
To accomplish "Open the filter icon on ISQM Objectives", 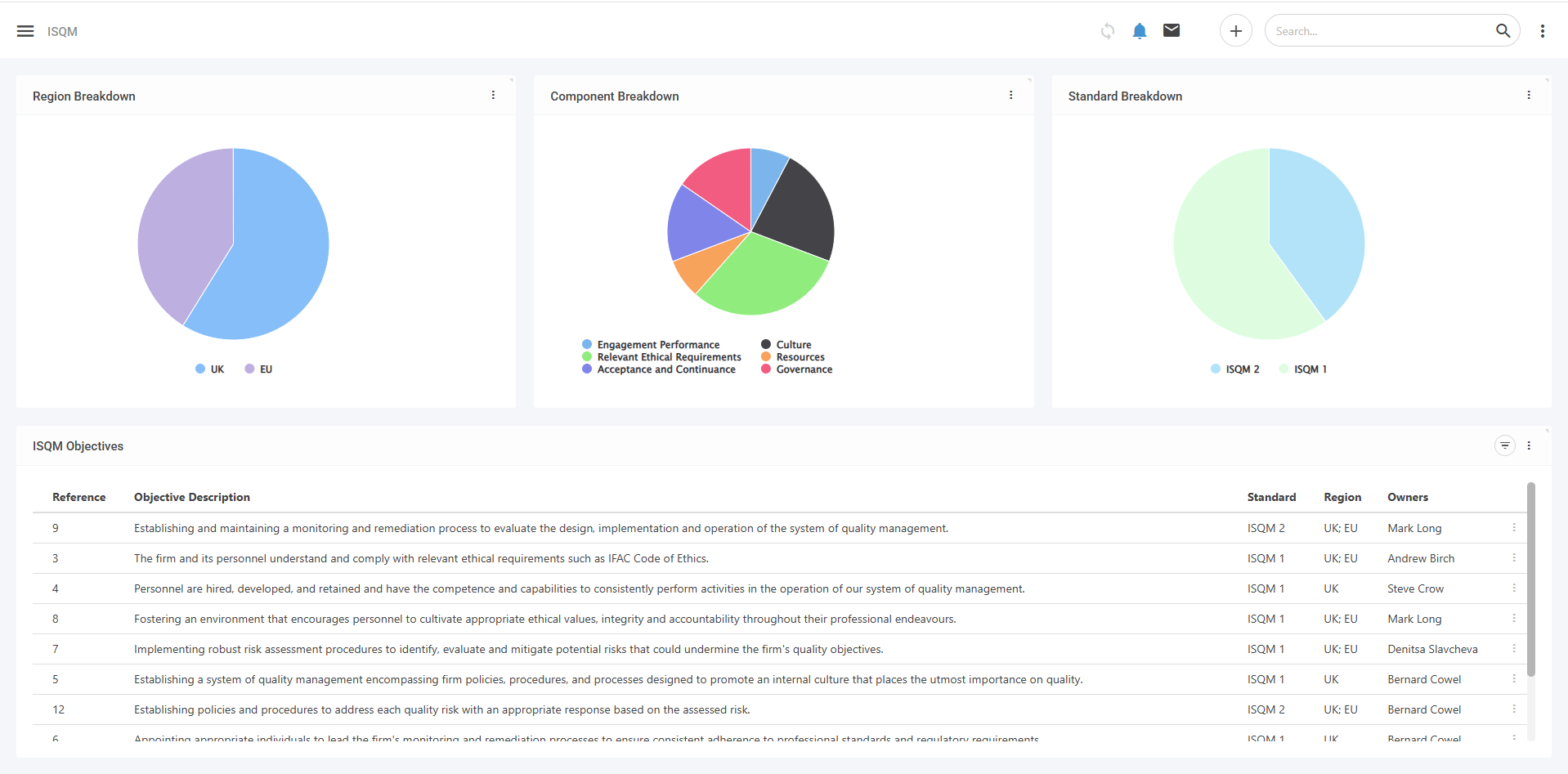I will click(x=1505, y=445).
